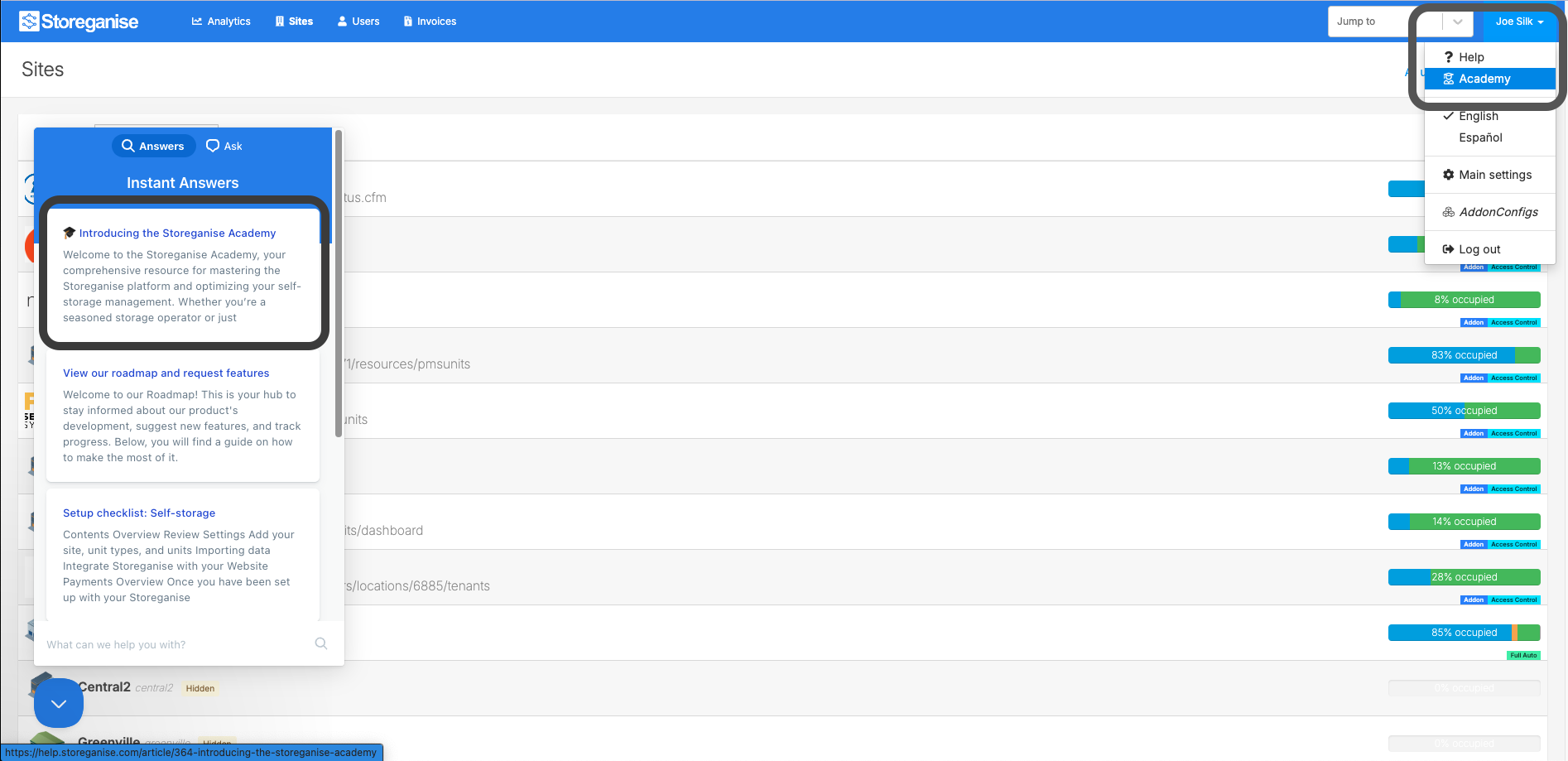Screen dimensions: 1568x761
Task: Open the Analytics page
Action: (221, 22)
